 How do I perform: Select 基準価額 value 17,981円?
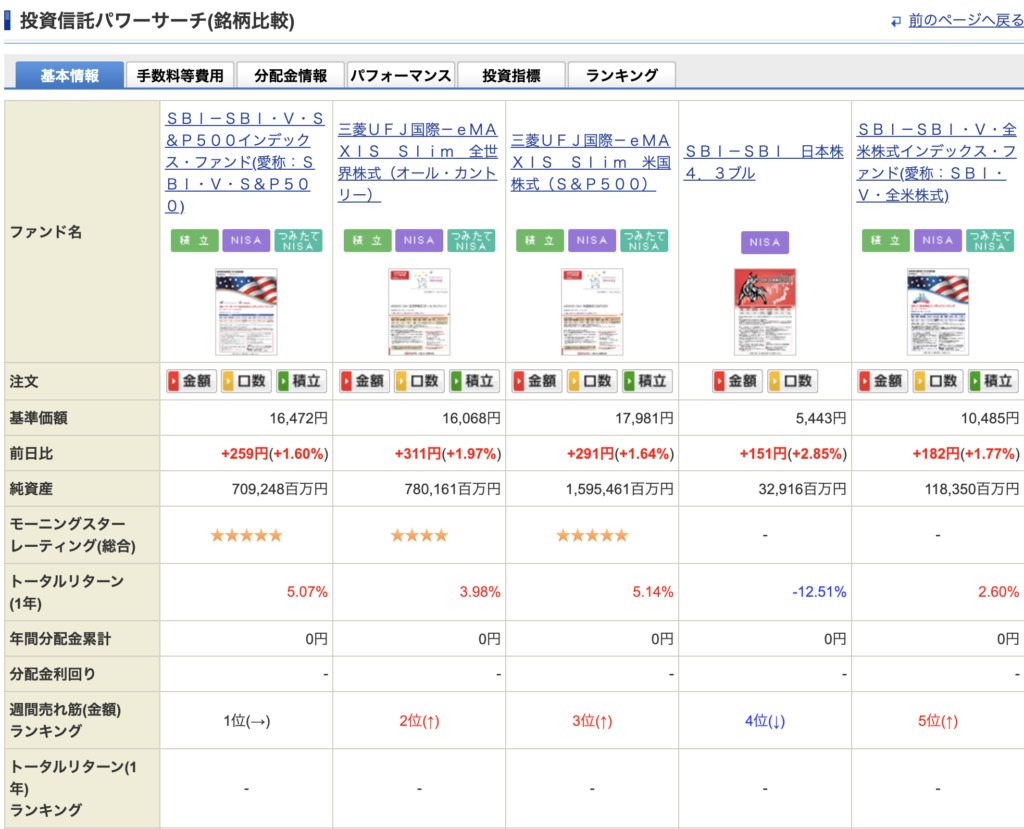click(644, 418)
